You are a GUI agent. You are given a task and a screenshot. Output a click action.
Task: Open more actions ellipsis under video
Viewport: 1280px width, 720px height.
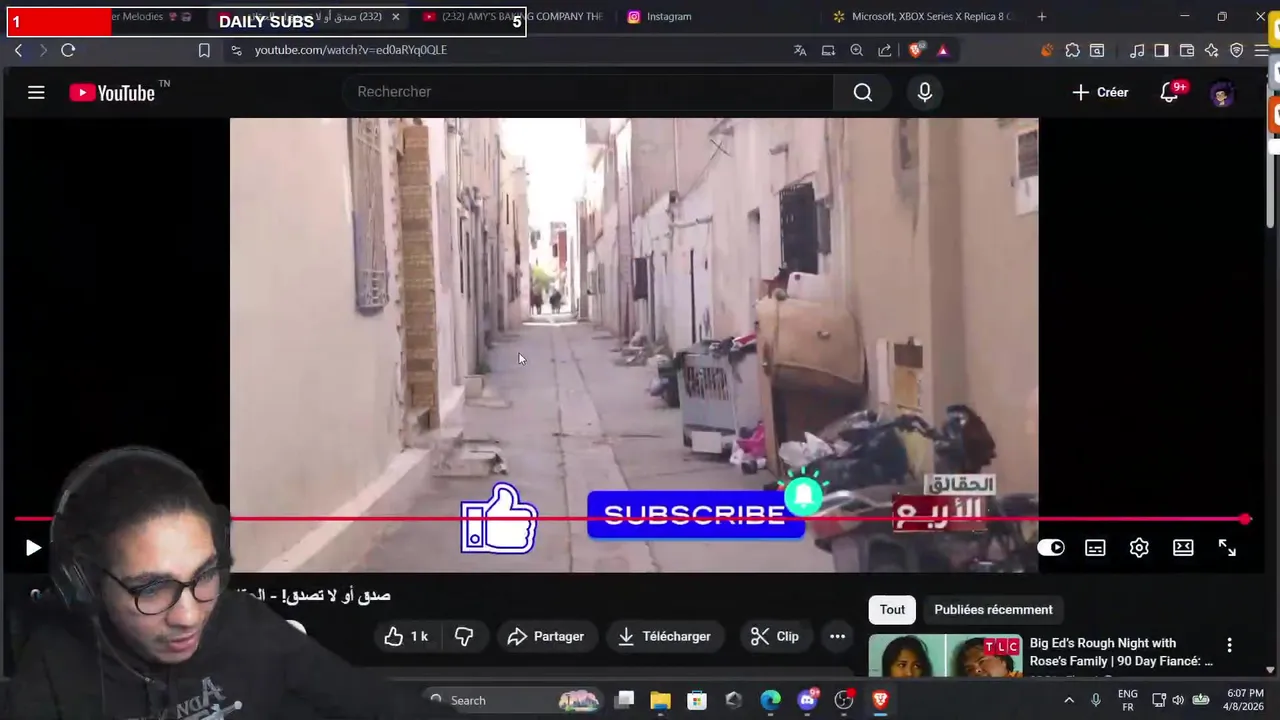[838, 636]
